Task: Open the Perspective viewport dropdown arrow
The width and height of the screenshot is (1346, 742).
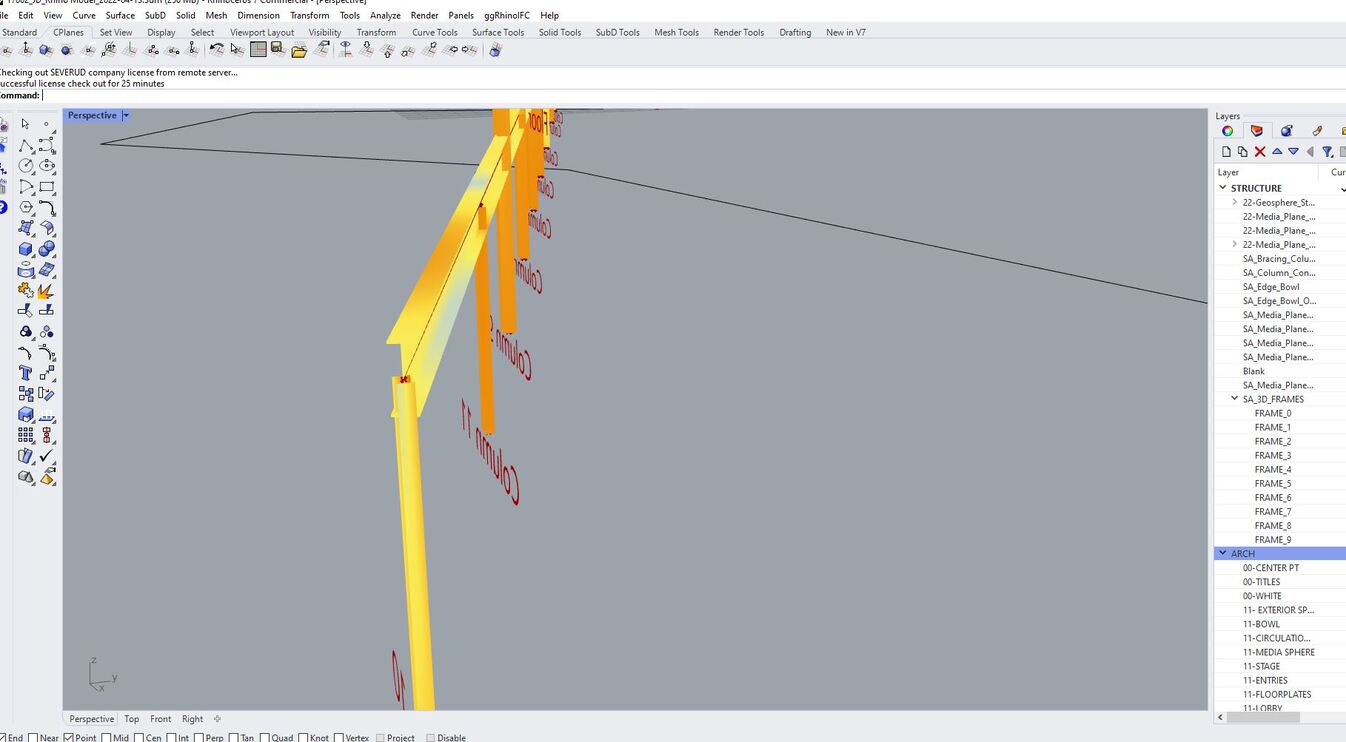Action: click(x=125, y=116)
